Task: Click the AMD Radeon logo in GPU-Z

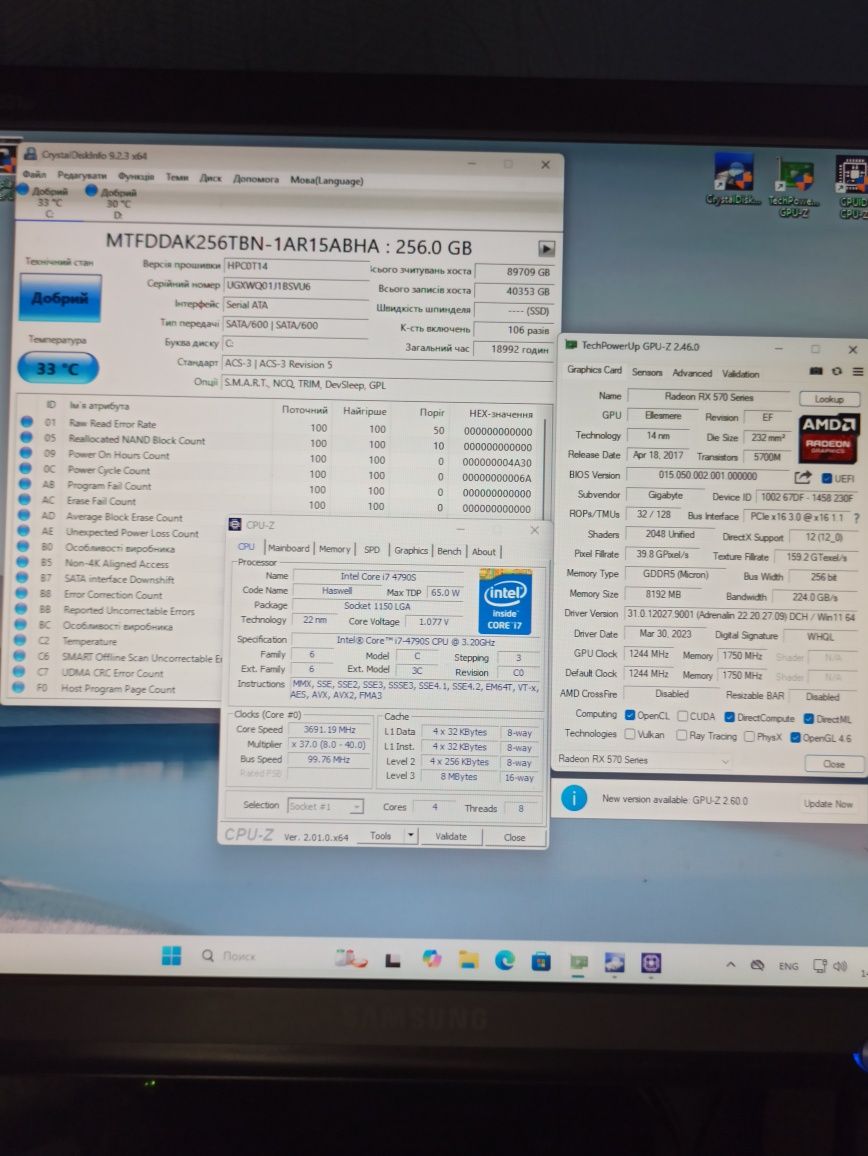Action: (827, 438)
